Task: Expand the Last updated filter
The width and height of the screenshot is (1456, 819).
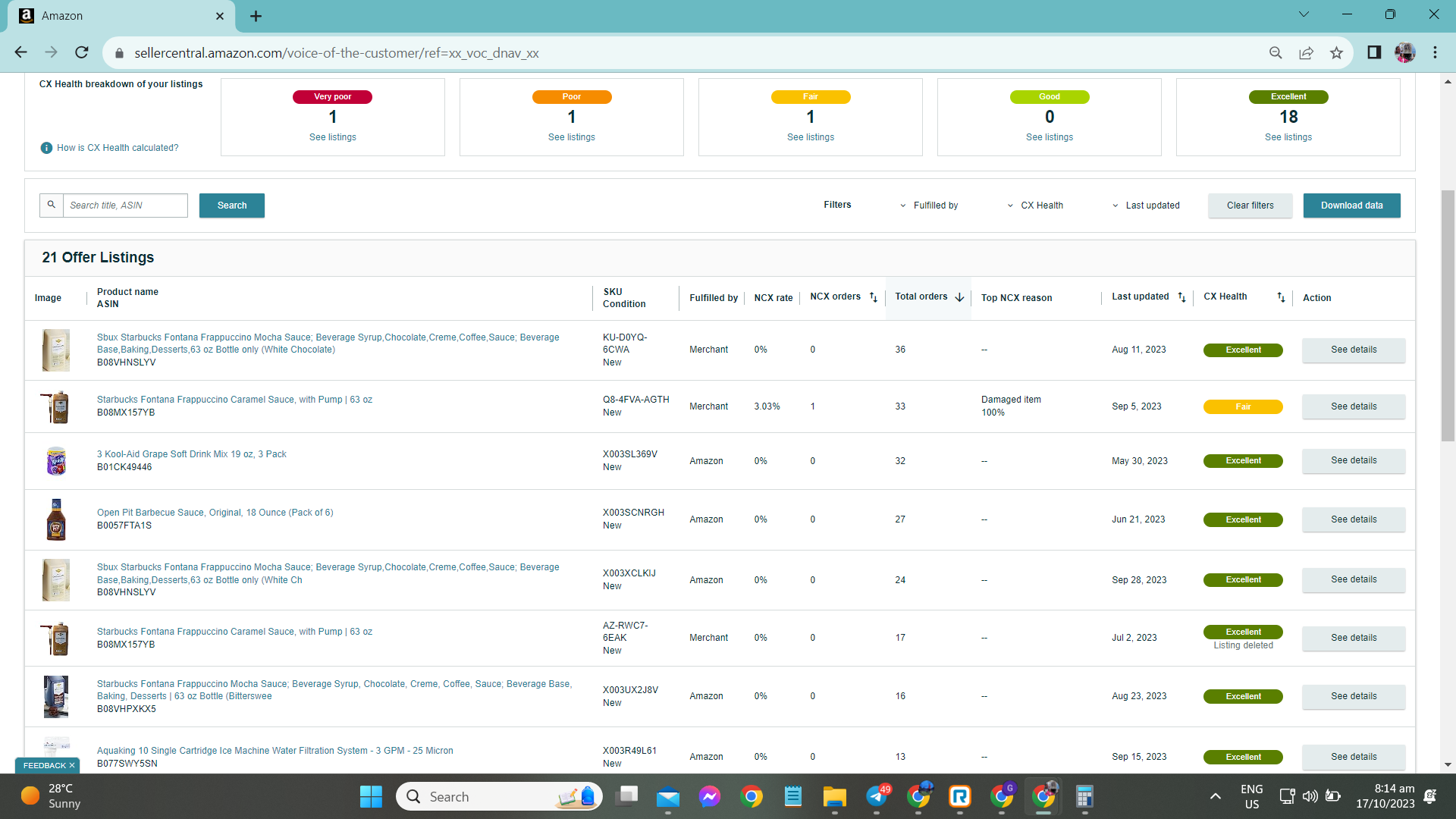Action: pos(1145,206)
